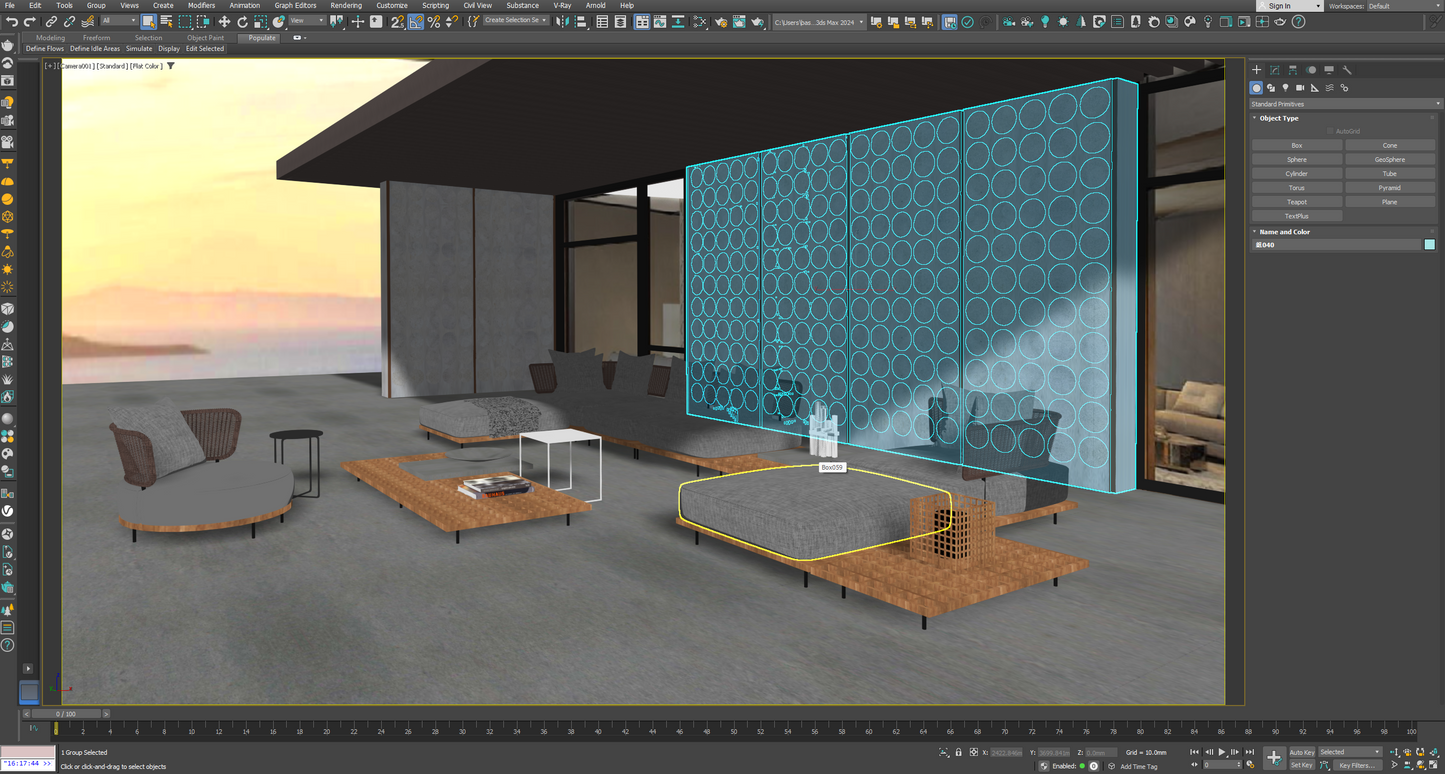Viewport: 1445px width, 774px height.
Task: Open the Standard Primitives dropdown
Action: [x=1346, y=104]
